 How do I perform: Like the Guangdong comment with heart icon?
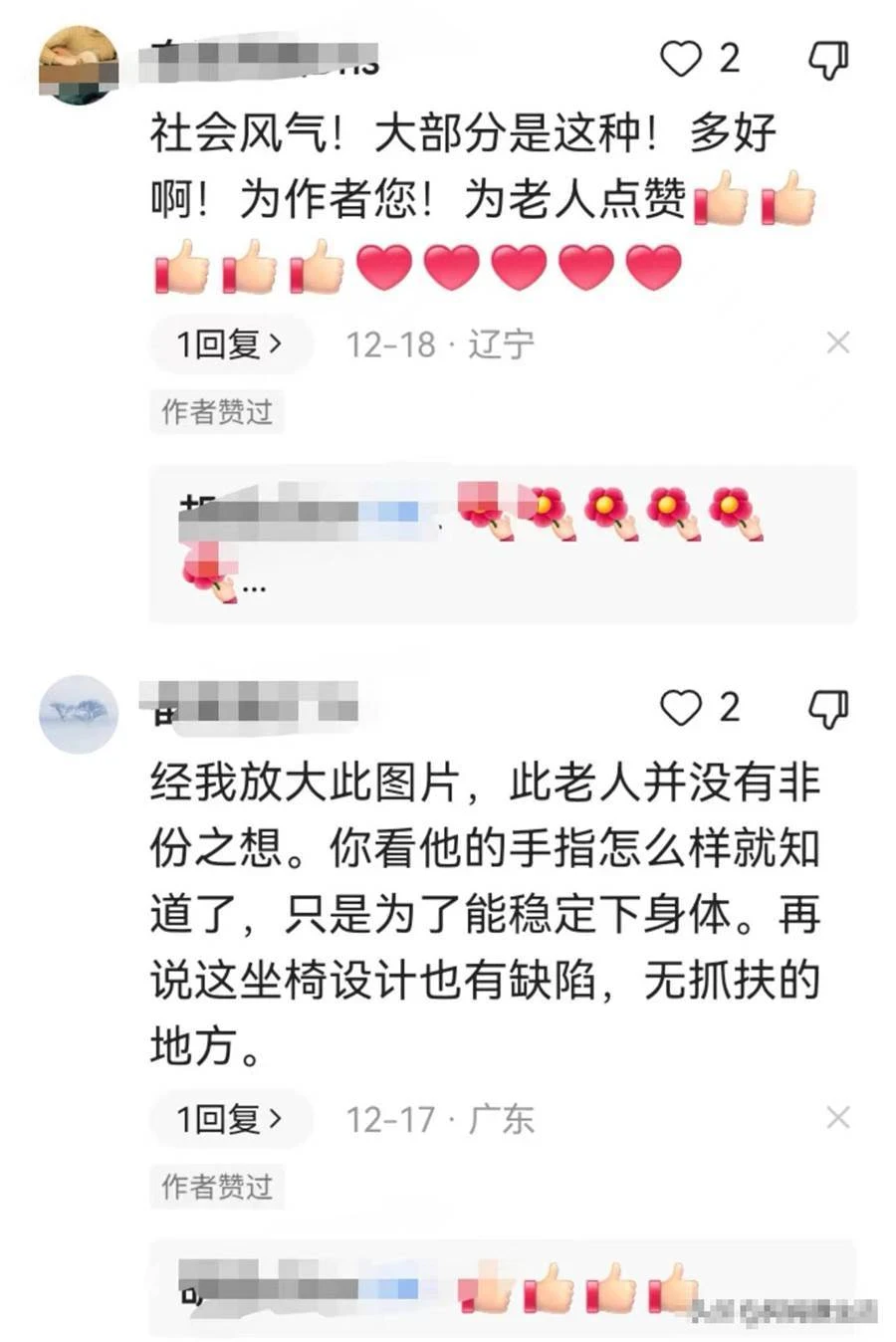682,708
